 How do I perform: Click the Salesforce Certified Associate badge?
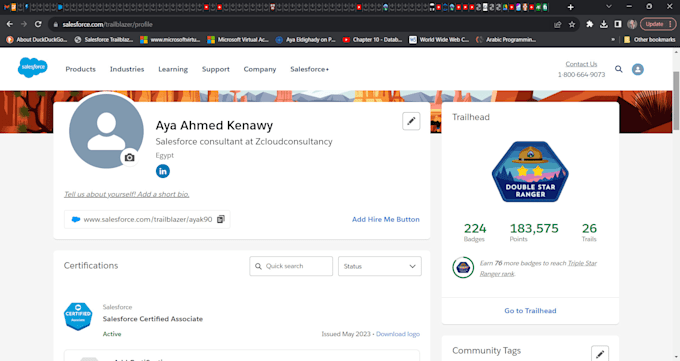pyautogui.click(x=78, y=316)
